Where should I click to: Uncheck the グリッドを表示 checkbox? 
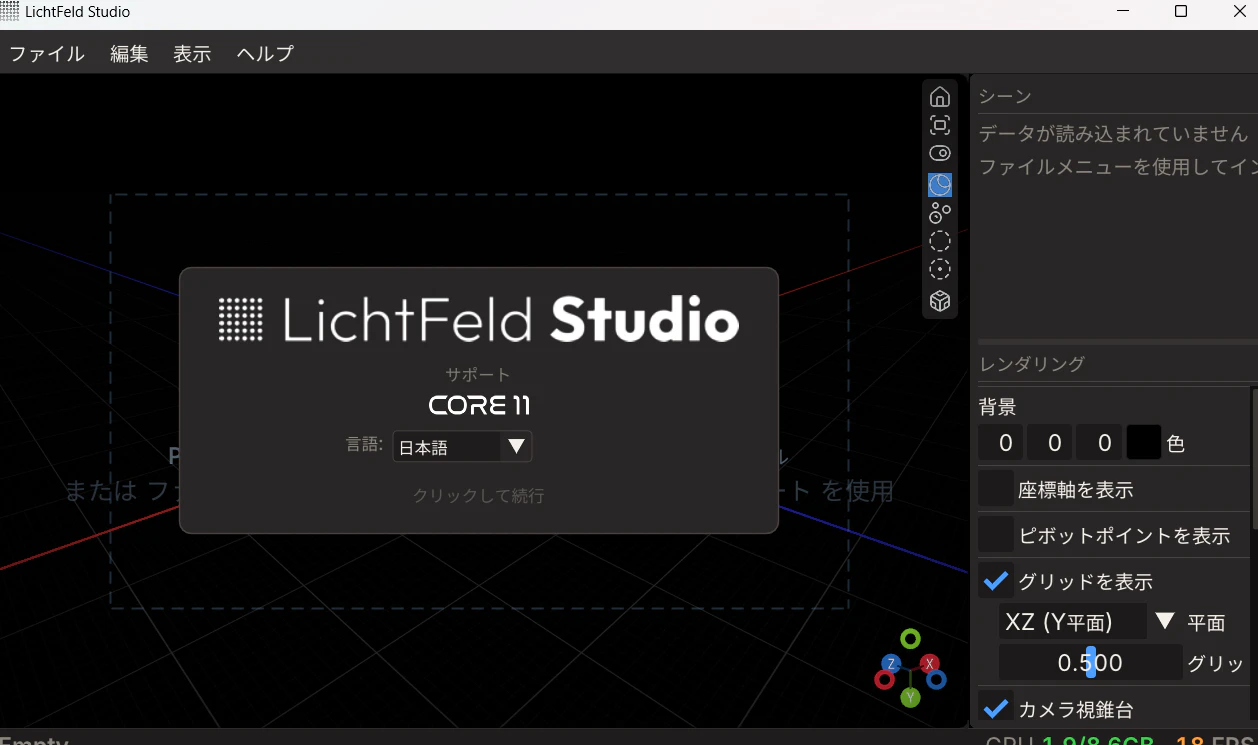(x=996, y=581)
